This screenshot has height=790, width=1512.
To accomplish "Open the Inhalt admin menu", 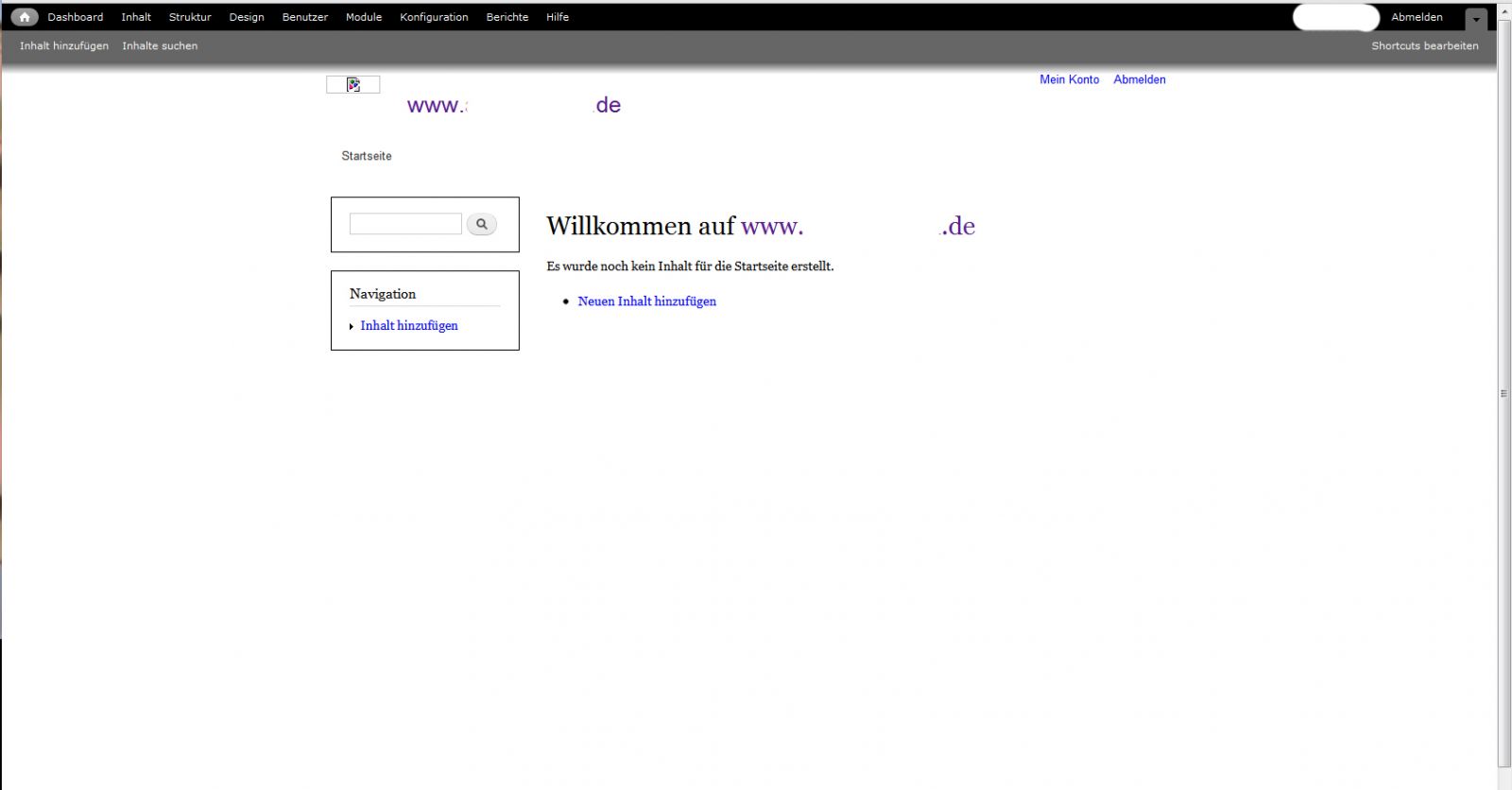I will [x=136, y=17].
